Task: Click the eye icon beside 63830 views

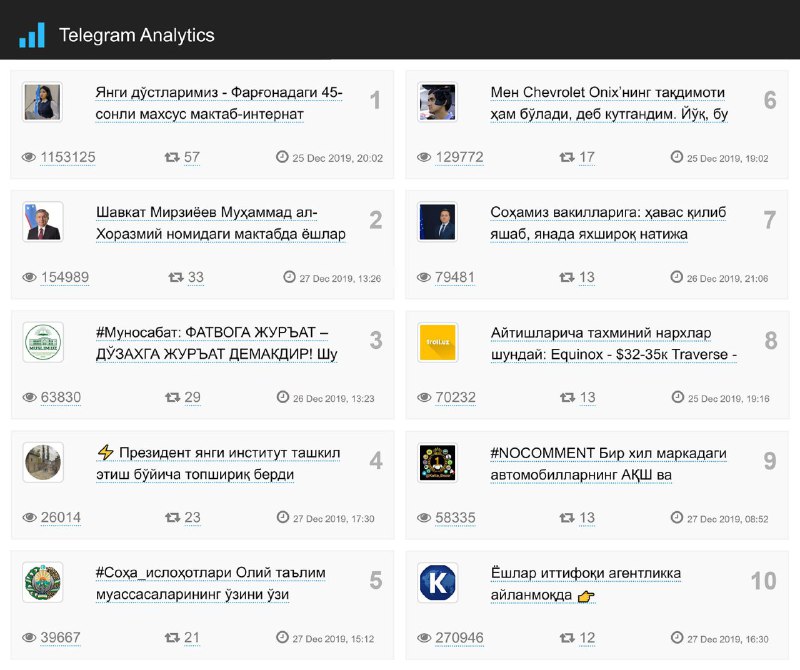Action: pos(30,398)
